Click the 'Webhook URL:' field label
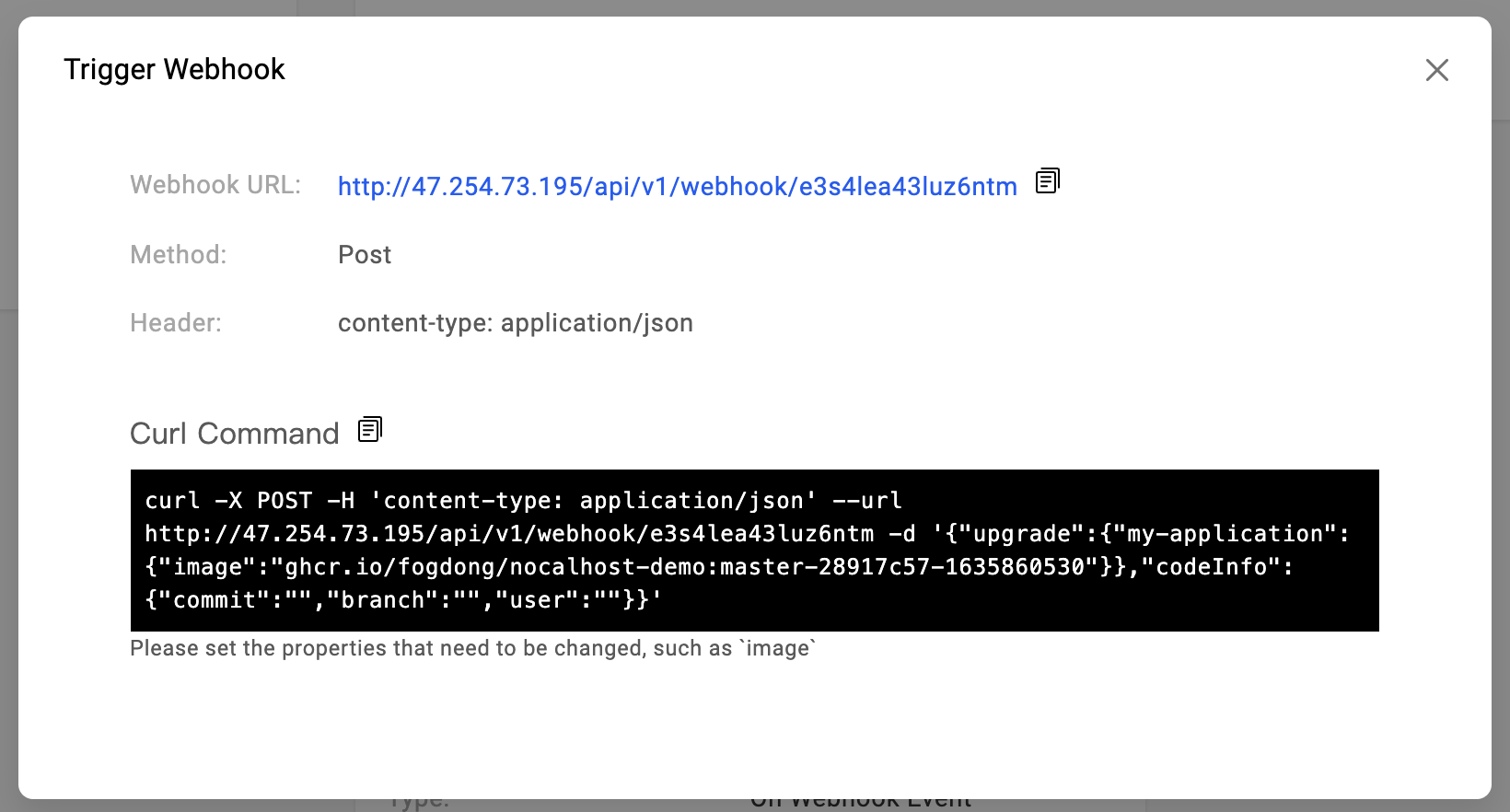 tap(215, 185)
